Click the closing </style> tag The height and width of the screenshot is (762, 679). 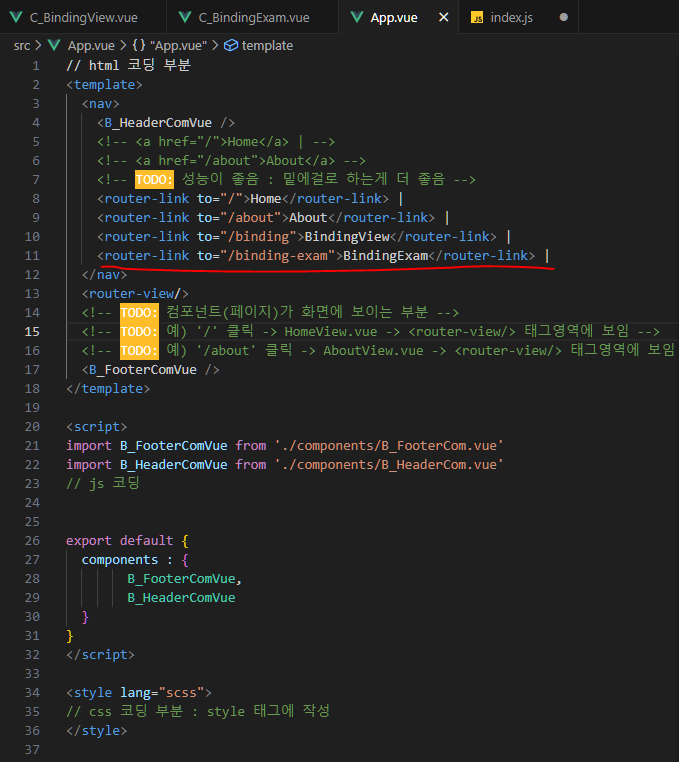point(97,730)
